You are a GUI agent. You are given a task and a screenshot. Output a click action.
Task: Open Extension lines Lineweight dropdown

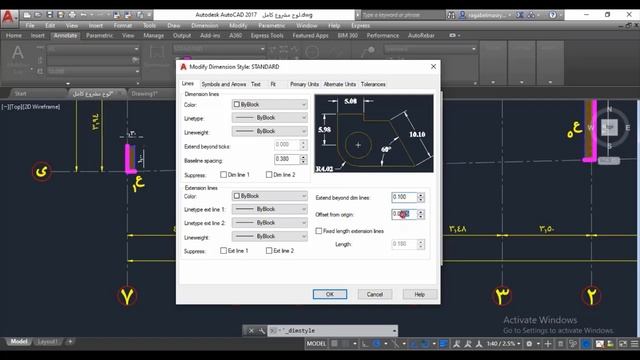[269, 236]
